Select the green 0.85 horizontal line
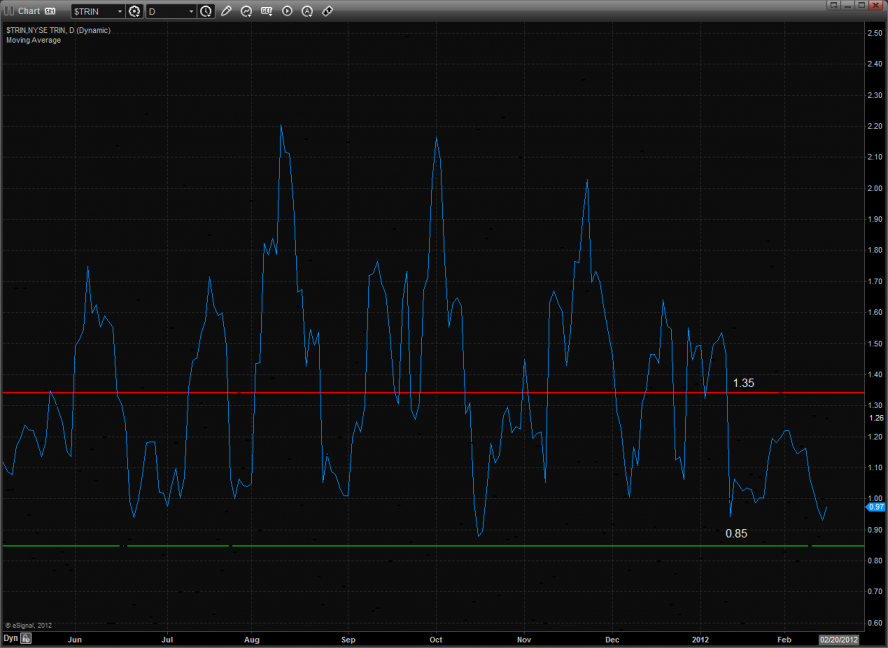The image size is (888, 648). pyautogui.click(x=433, y=545)
